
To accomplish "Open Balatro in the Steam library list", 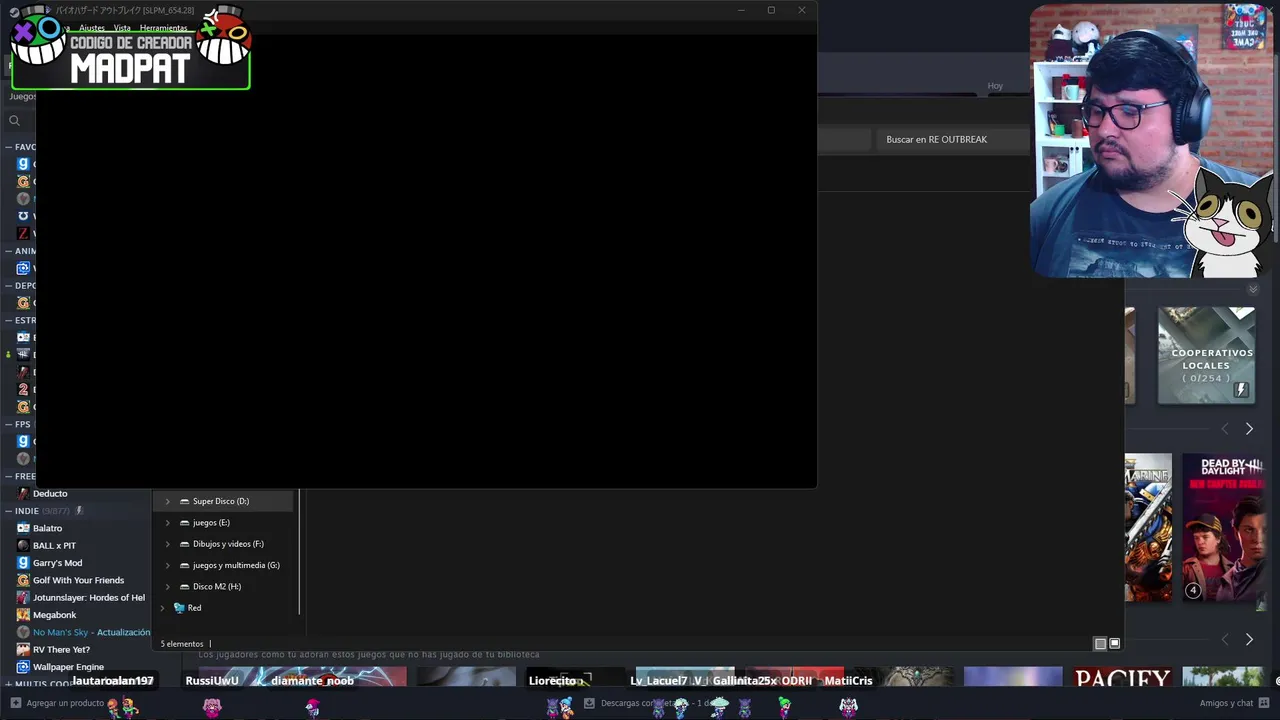I will 47,528.
